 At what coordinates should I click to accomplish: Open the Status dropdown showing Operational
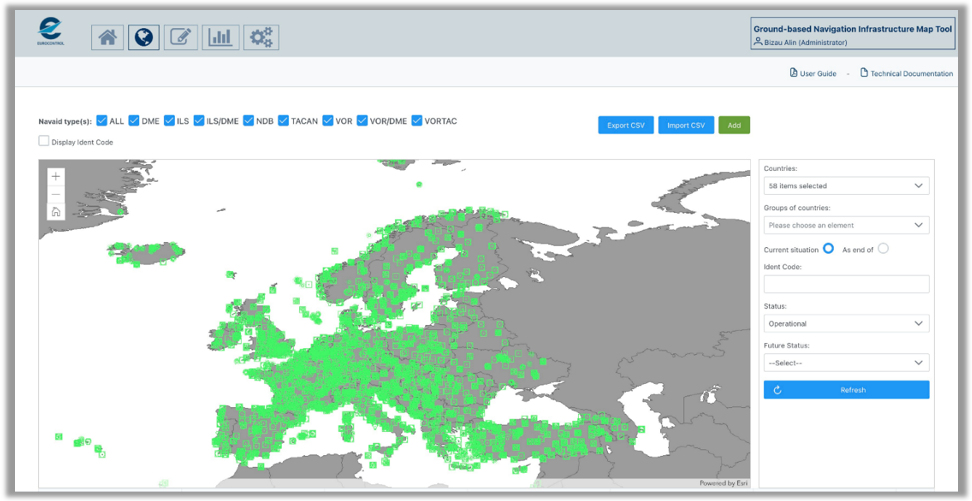[846, 324]
